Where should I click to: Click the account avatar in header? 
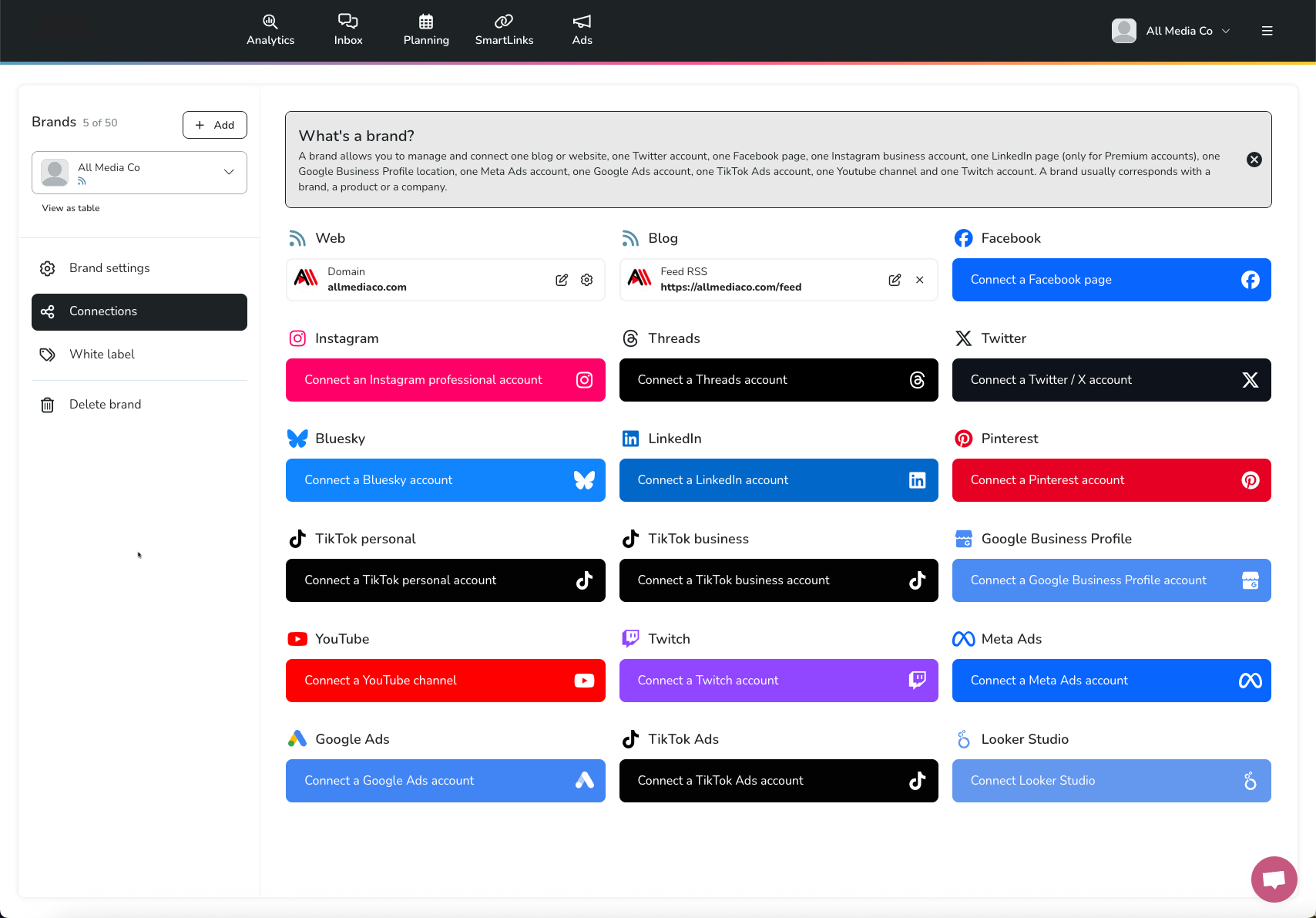pyautogui.click(x=1124, y=31)
